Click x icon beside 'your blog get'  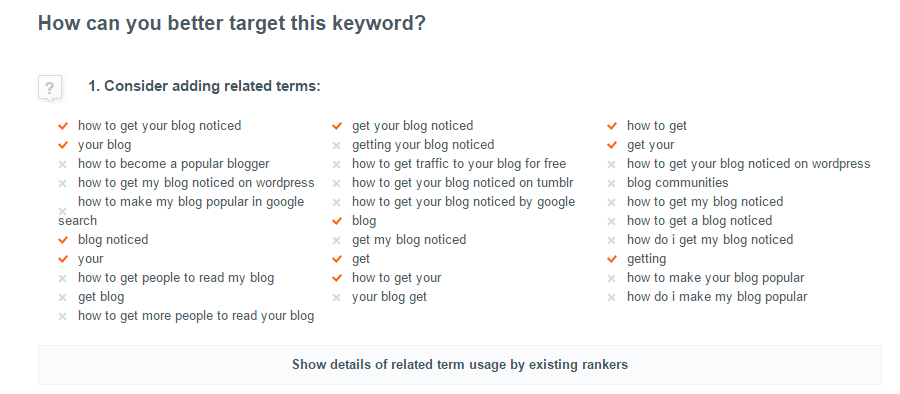click(x=336, y=298)
